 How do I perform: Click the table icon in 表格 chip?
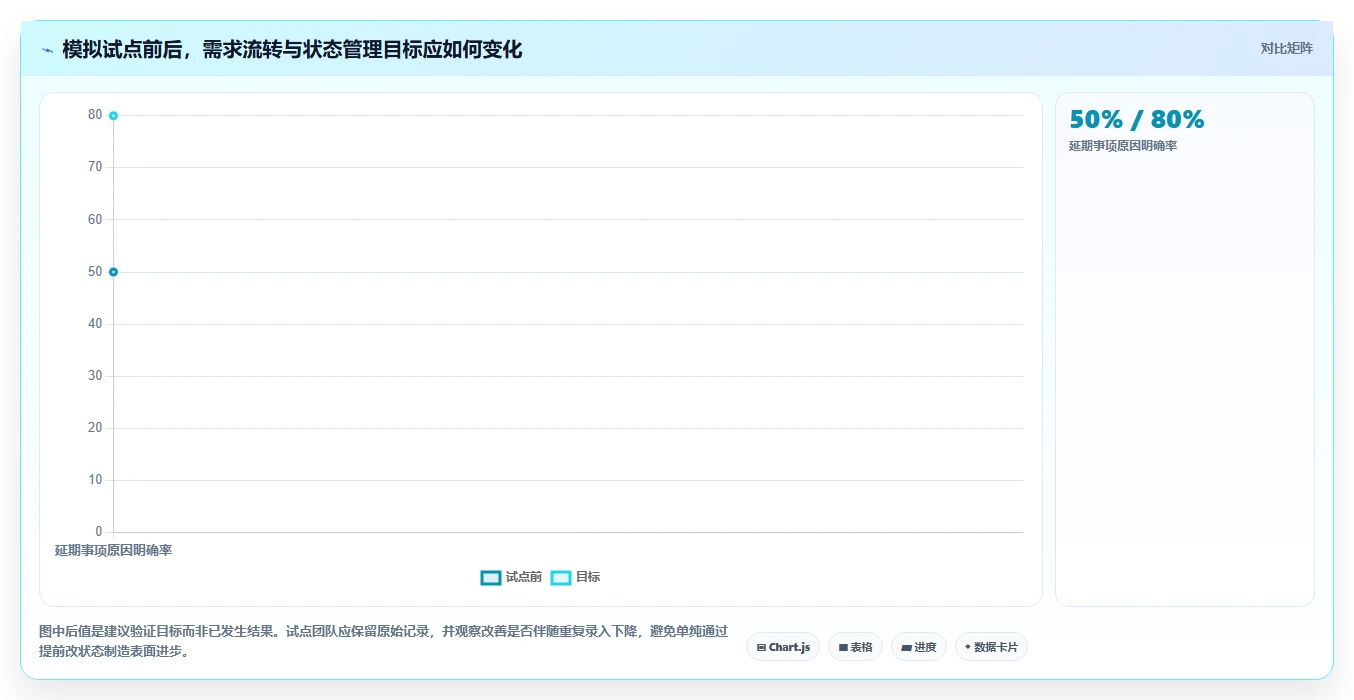[843, 648]
